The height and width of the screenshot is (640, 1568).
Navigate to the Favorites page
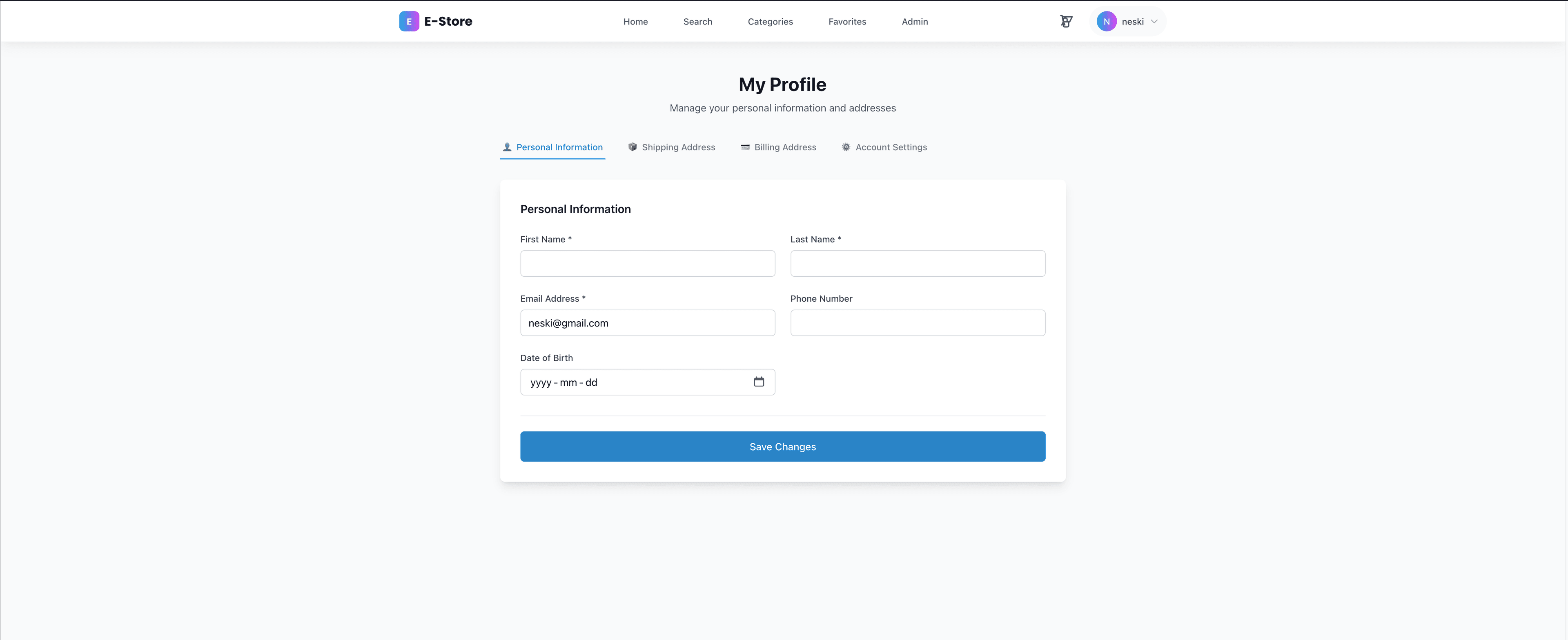point(847,21)
